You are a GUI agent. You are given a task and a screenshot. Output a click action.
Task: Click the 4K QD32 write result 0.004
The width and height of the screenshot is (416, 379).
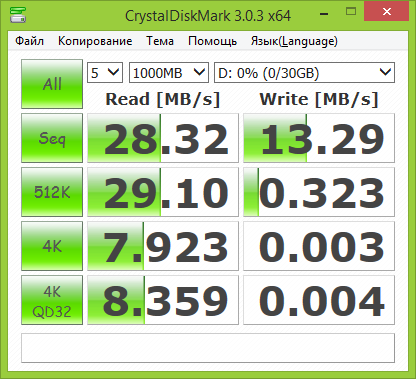319,300
